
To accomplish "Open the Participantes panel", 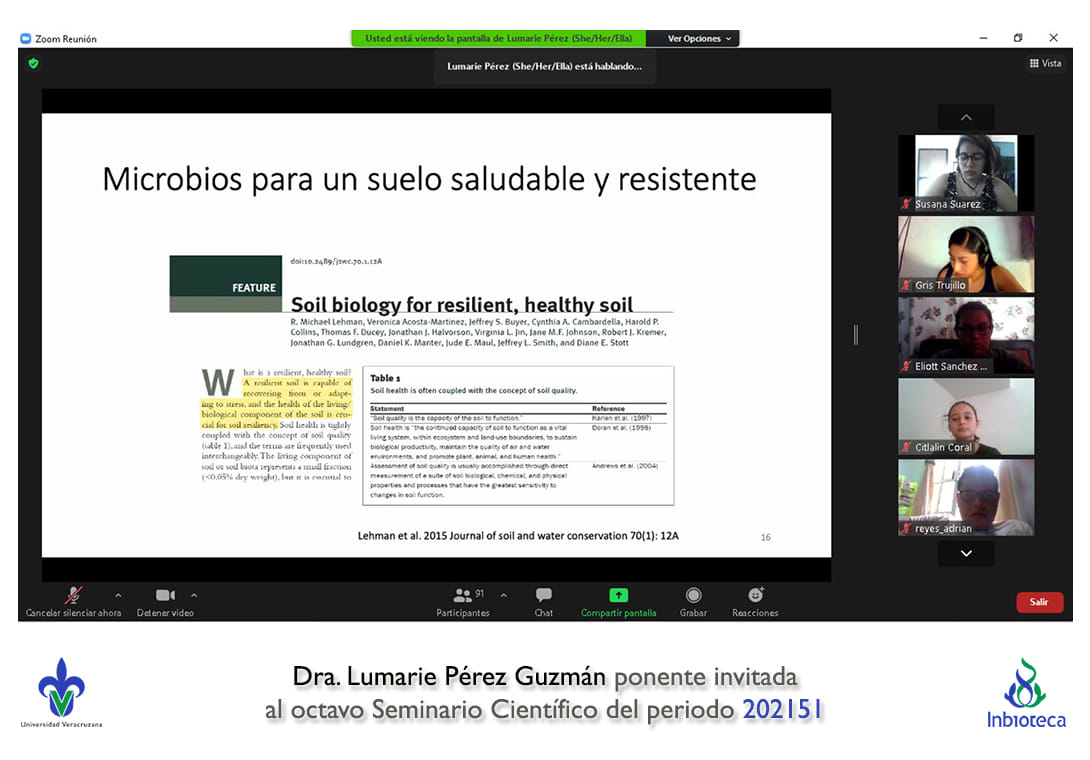I will 463,596.
